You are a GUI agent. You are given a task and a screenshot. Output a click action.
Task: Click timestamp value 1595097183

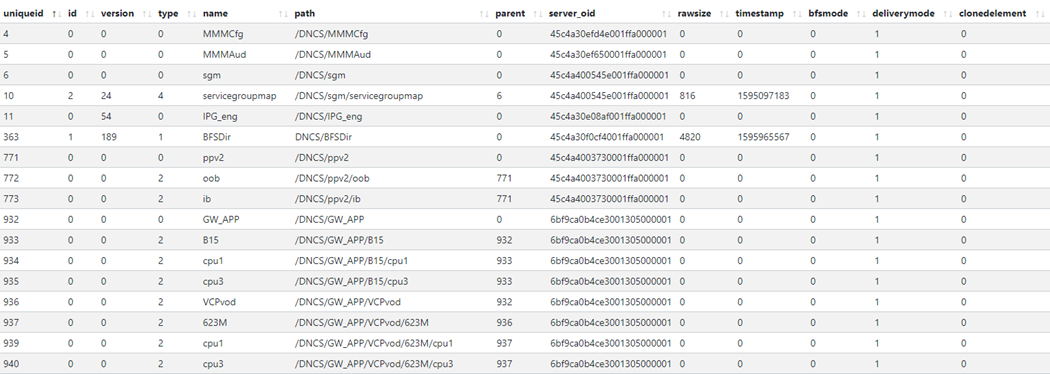click(764, 96)
